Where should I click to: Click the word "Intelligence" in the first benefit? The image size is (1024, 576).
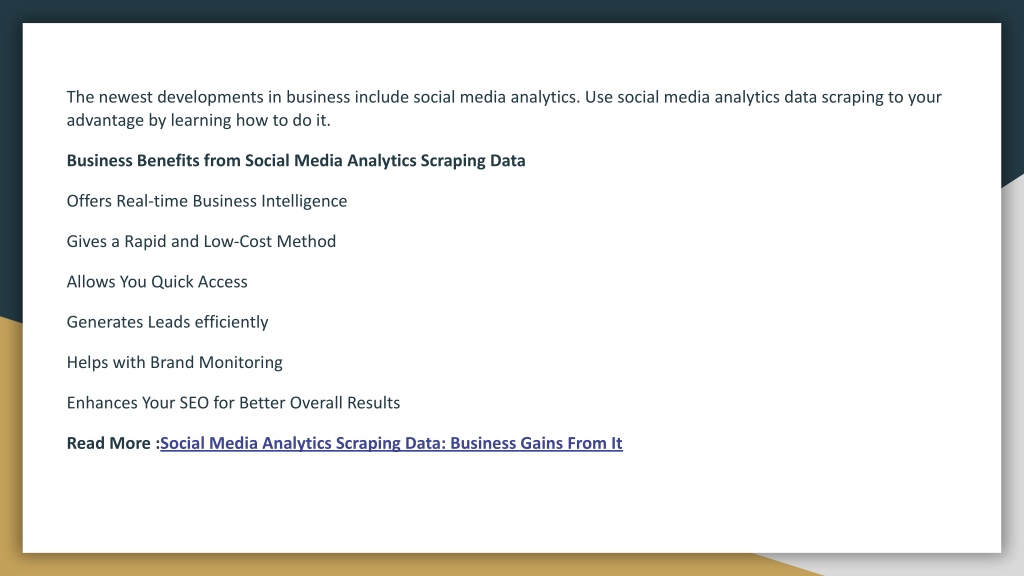[x=304, y=201]
